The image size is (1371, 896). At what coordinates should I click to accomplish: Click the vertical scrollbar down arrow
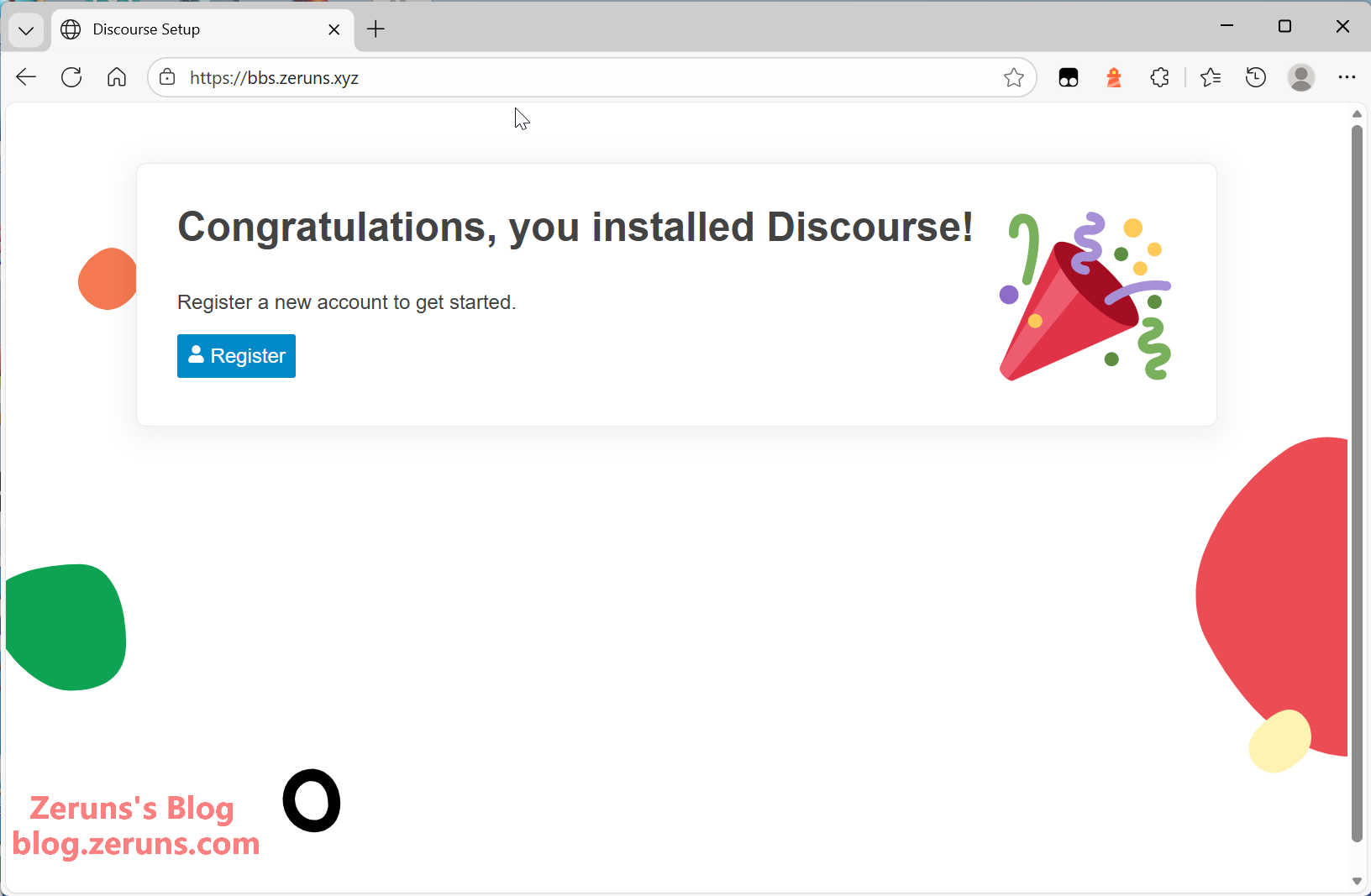pyautogui.click(x=1356, y=881)
